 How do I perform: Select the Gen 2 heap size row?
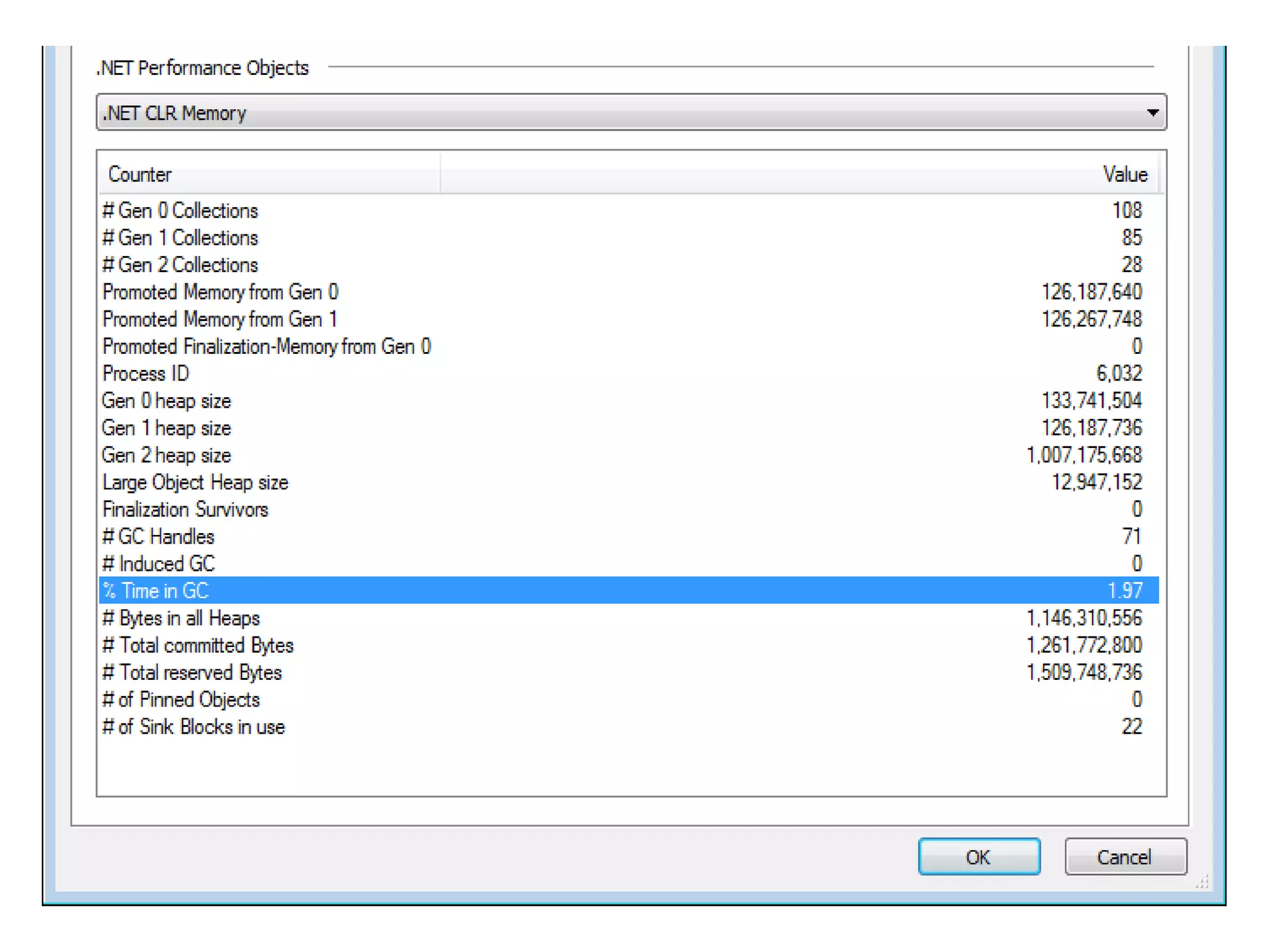coord(167,456)
